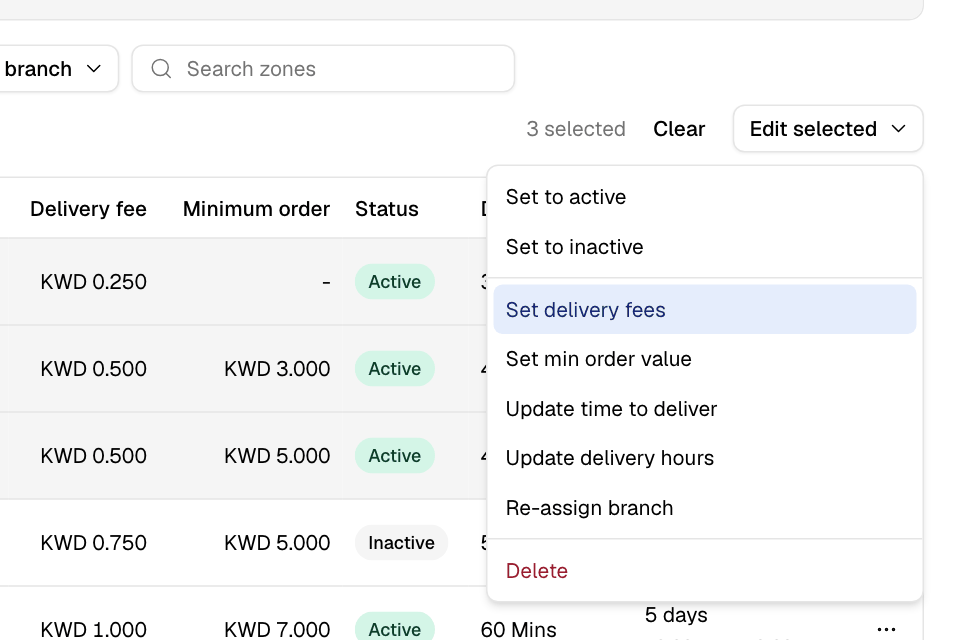Click the KWD 3.000 minimum order cell
The height and width of the screenshot is (640, 960).
277,369
